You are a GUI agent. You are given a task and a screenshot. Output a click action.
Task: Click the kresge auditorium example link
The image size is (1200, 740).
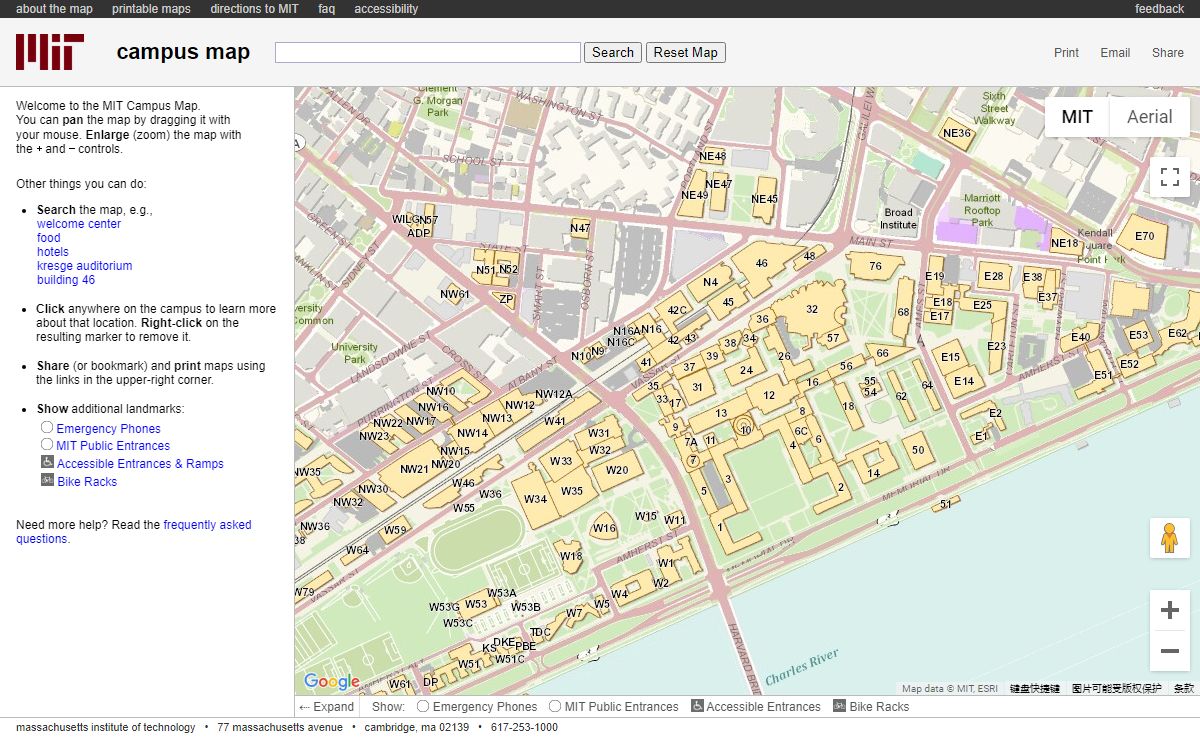click(x=84, y=266)
